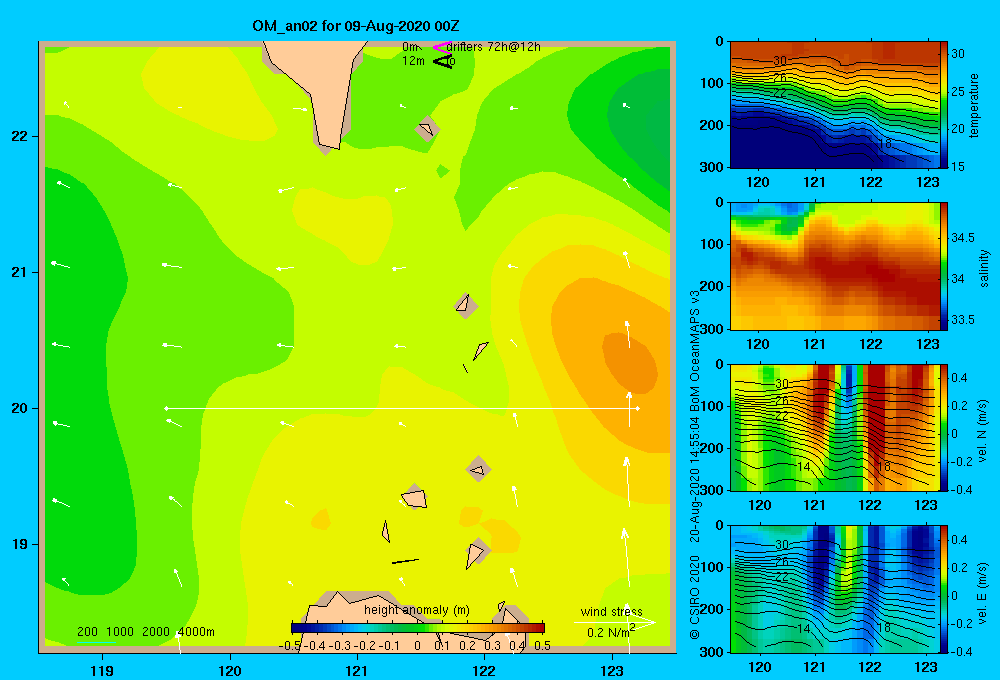
Task: Click the 'vel. N (m/s)' axis label
Action: (983, 431)
